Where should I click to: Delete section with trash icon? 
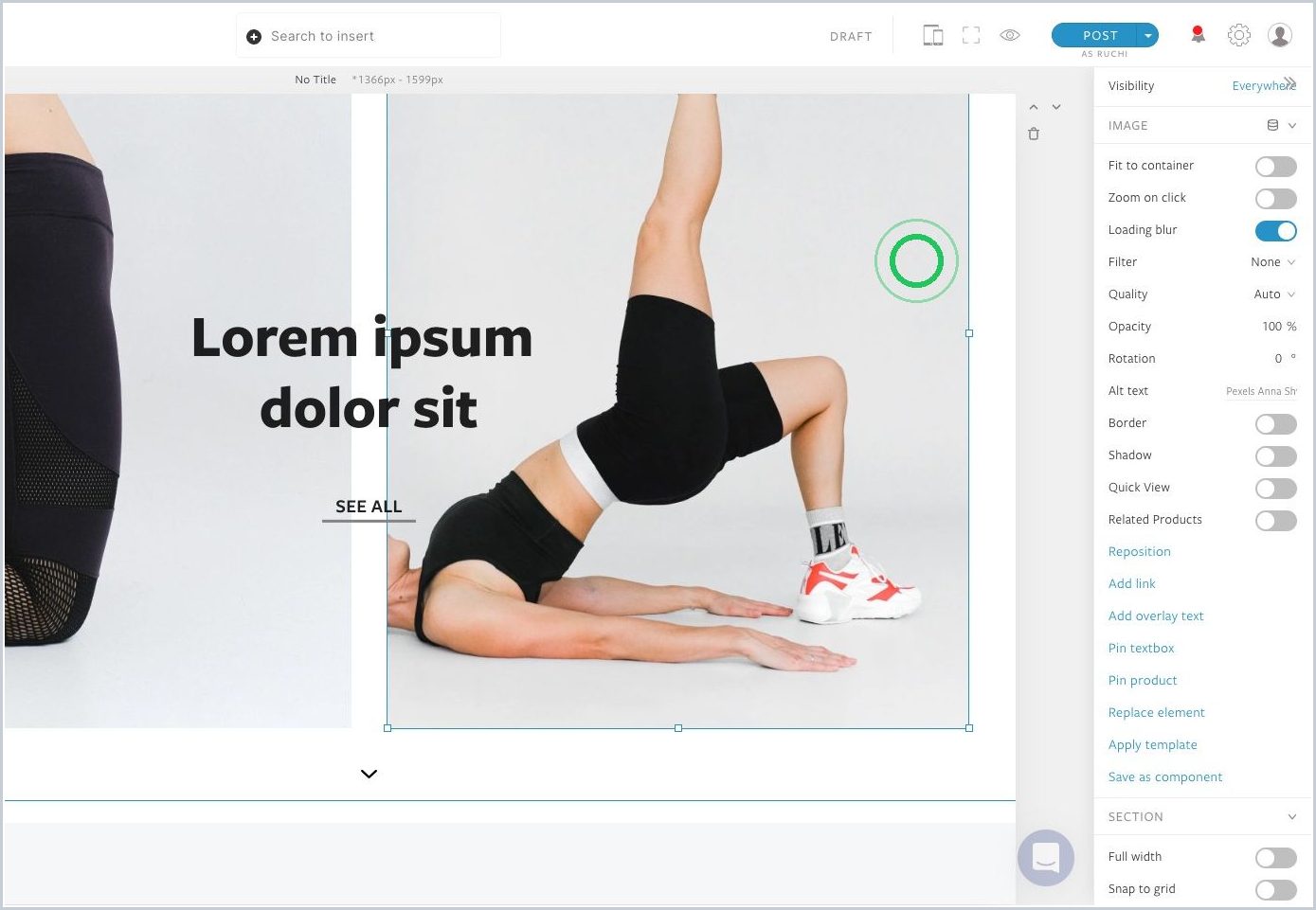(x=1034, y=134)
